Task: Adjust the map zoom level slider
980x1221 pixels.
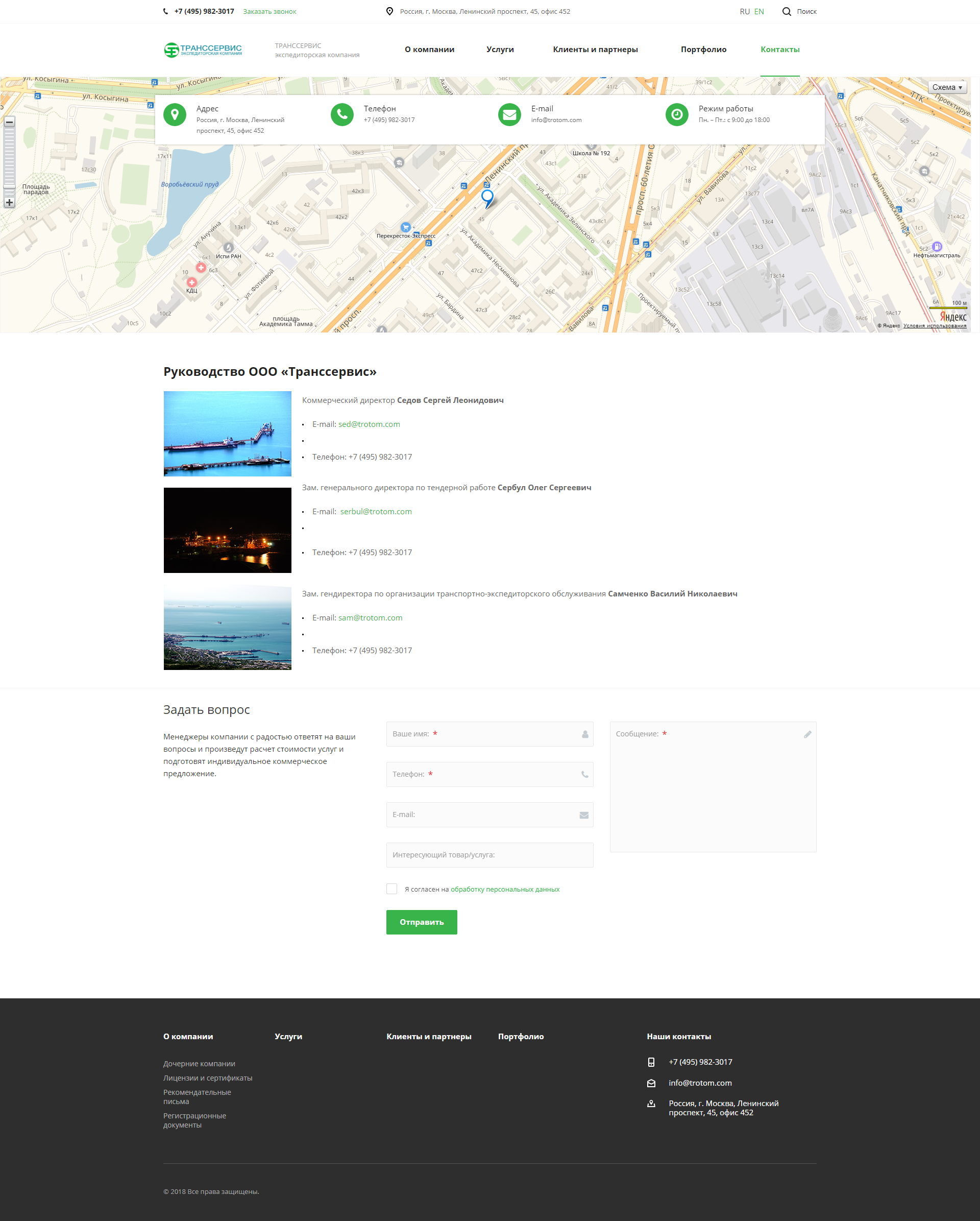Action: click(x=9, y=186)
